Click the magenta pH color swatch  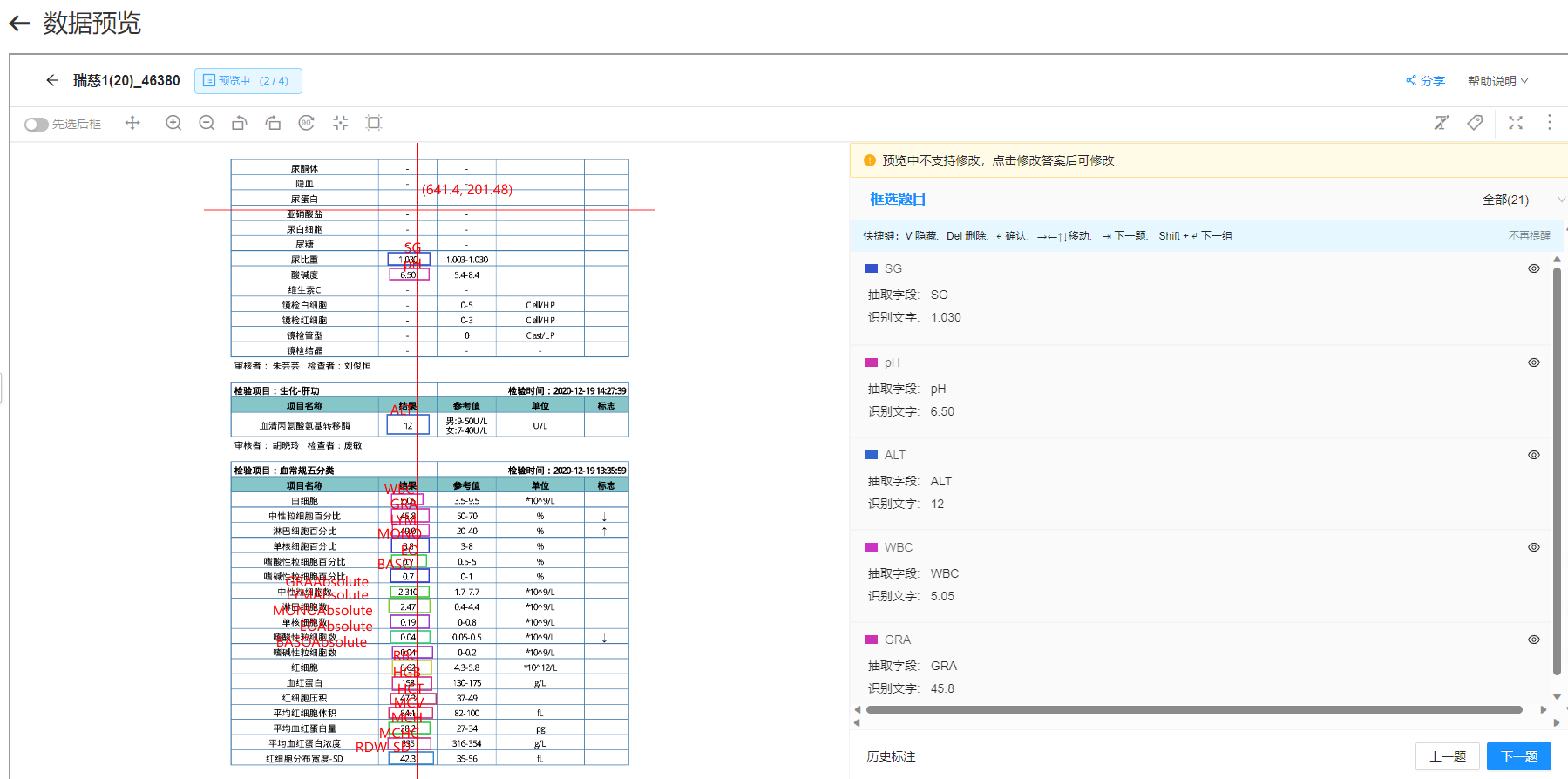click(871, 362)
